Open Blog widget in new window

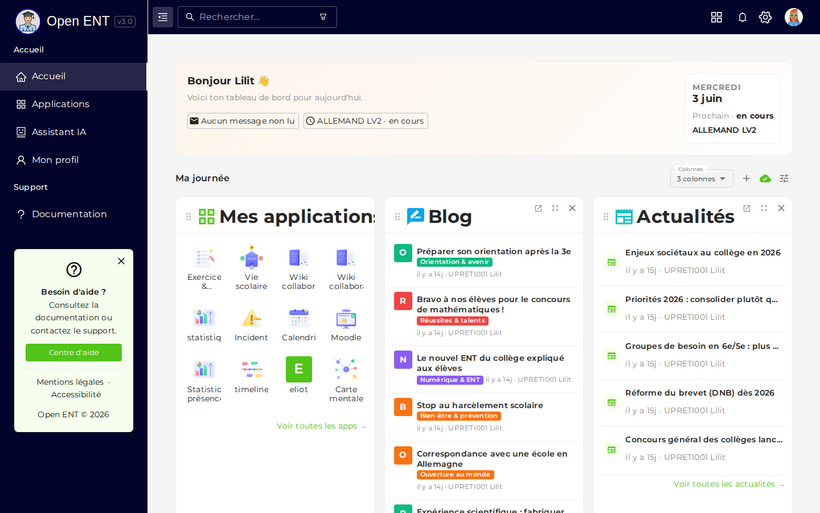538,208
